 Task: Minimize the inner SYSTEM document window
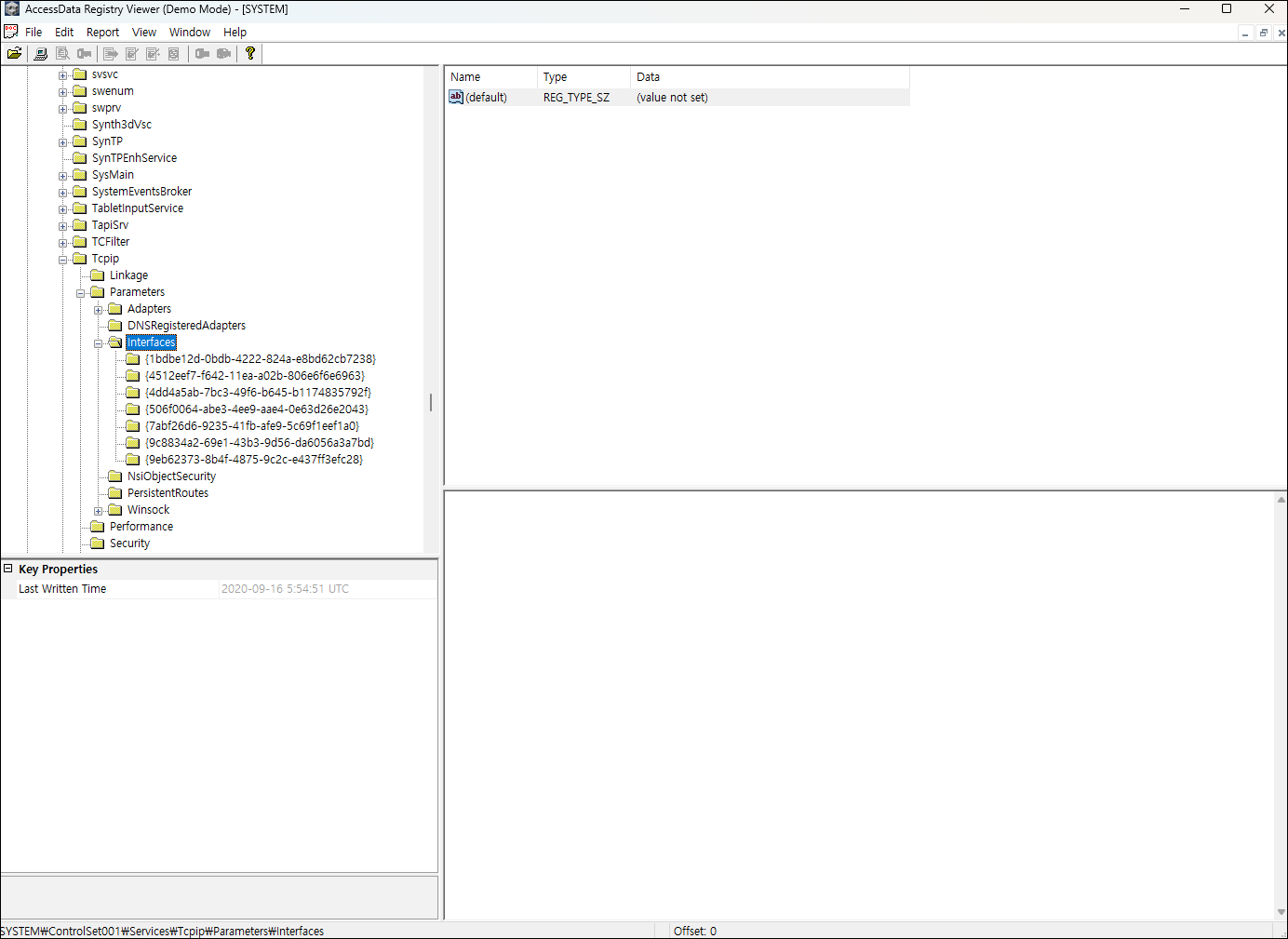pyautogui.click(x=1245, y=33)
